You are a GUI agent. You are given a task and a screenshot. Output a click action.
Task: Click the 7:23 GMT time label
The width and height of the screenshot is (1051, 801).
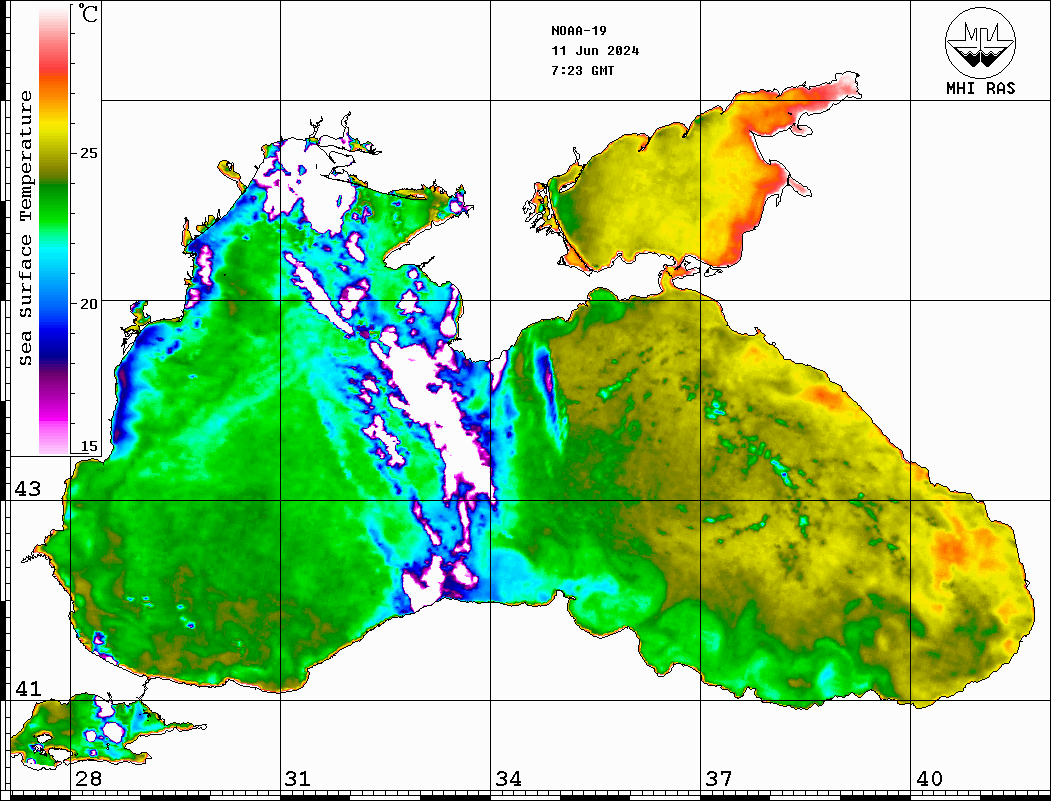(x=582, y=70)
